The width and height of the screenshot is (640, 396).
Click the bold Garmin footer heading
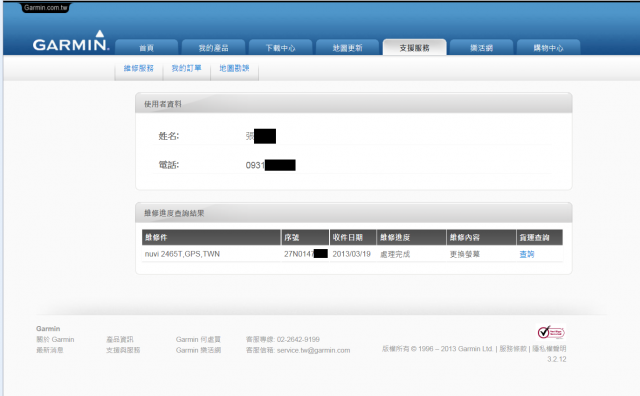(48, 329)
